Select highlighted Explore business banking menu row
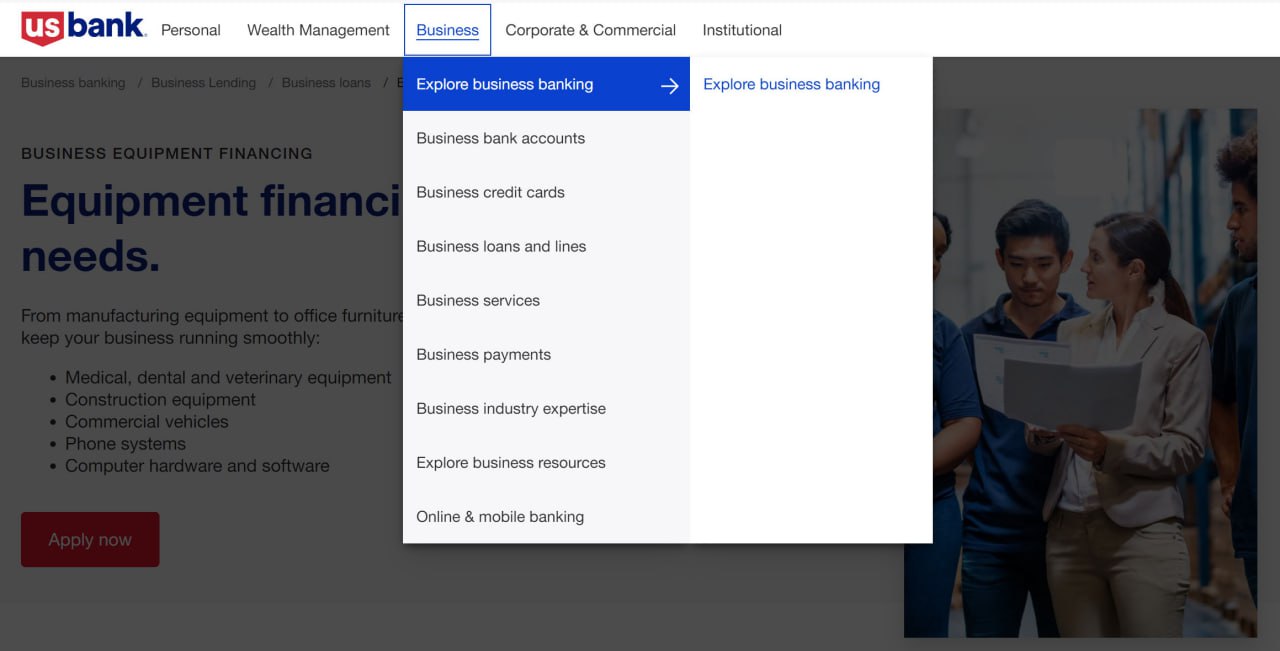 [x=546, y=84]
